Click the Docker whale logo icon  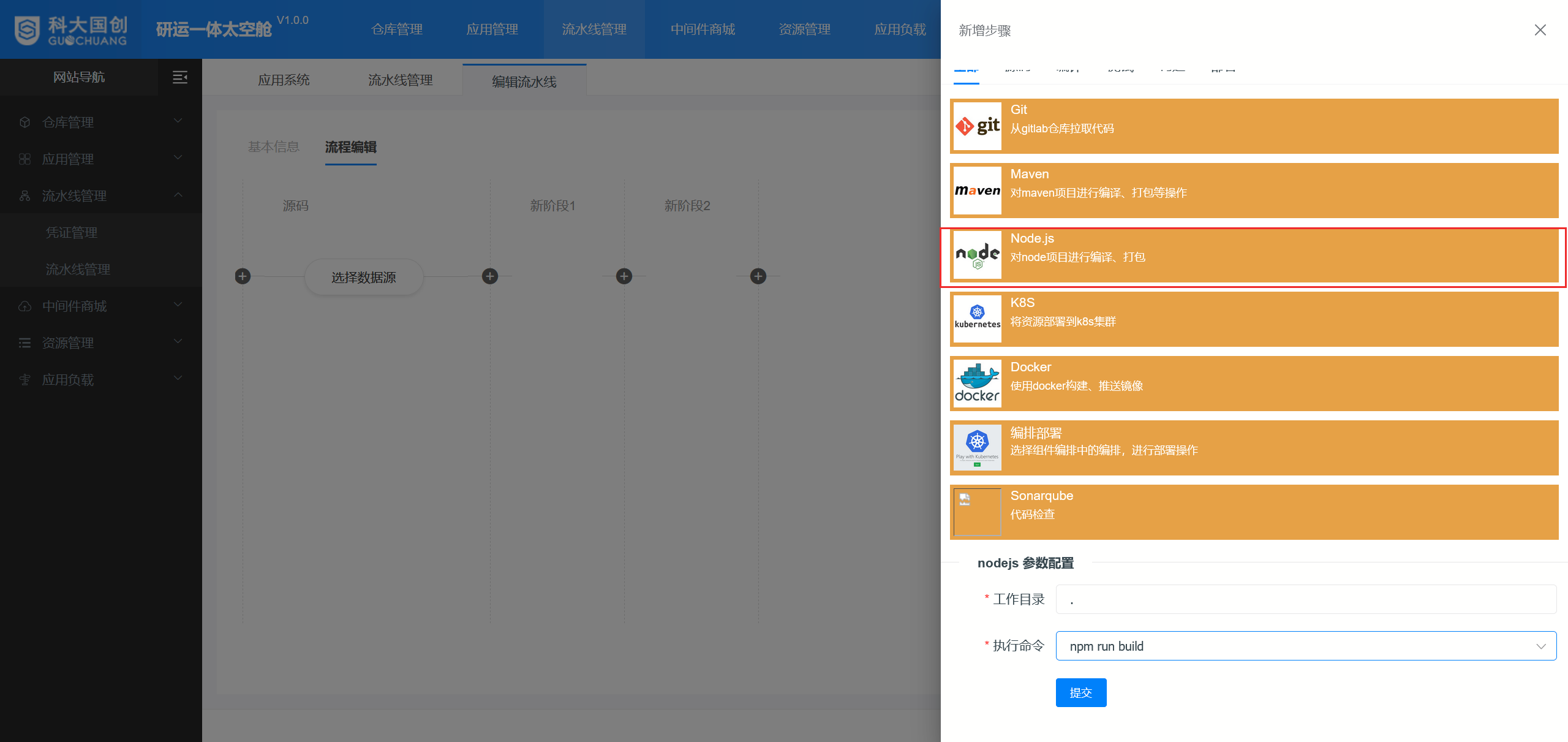point(978,384)
